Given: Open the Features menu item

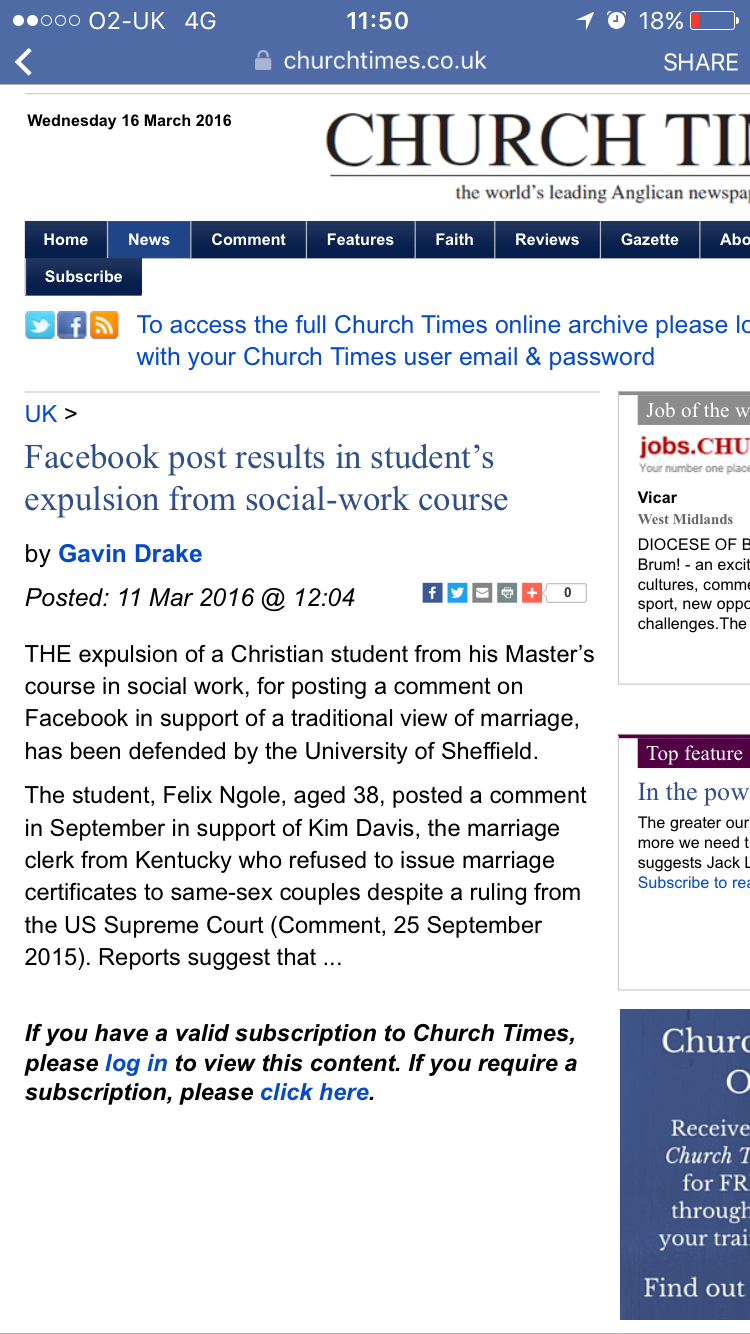Looking at the screenshot, I should (x=360, y=240).
